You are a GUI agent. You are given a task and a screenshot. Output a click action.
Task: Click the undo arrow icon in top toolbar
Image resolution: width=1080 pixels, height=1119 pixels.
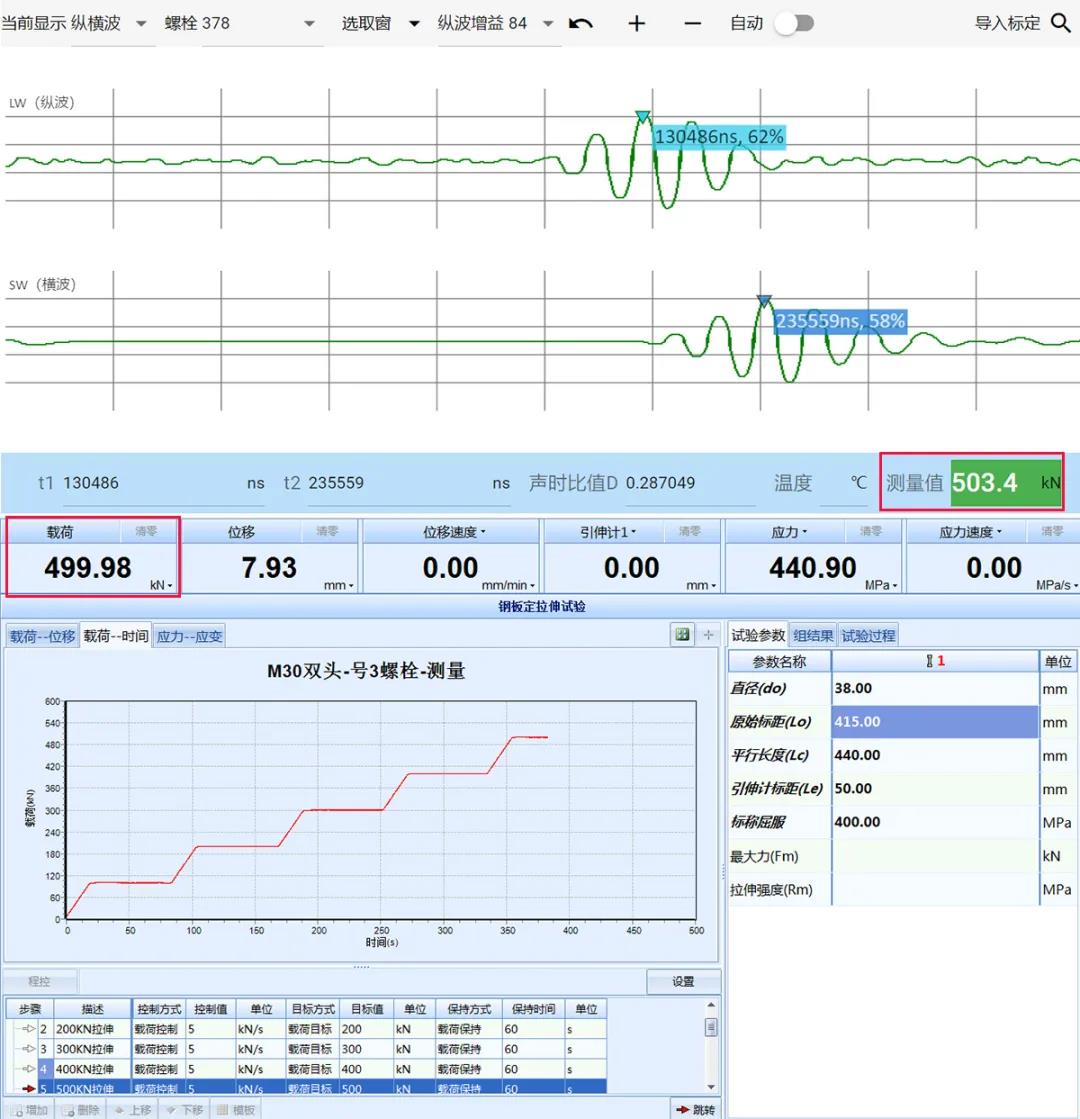pyautogui.click(x=581, y=23)
